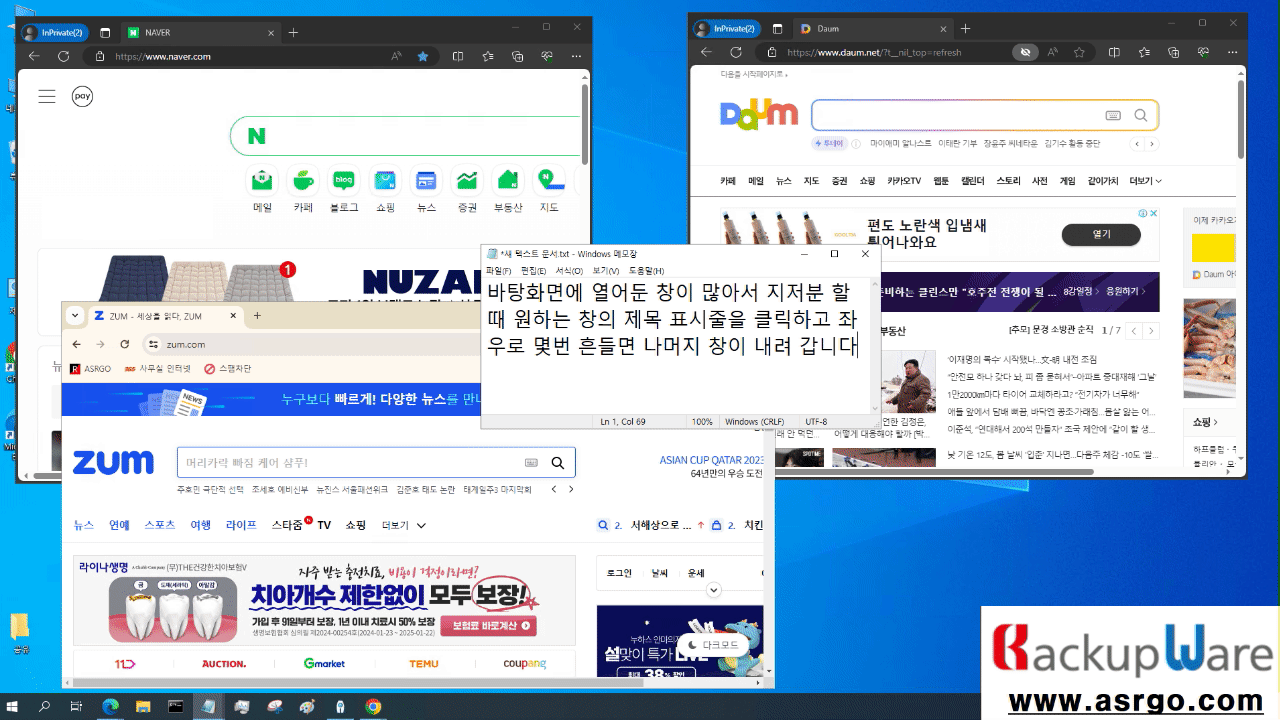Expand the ZUM login panel chevron
1280x720 pixels.
[713, 590]
